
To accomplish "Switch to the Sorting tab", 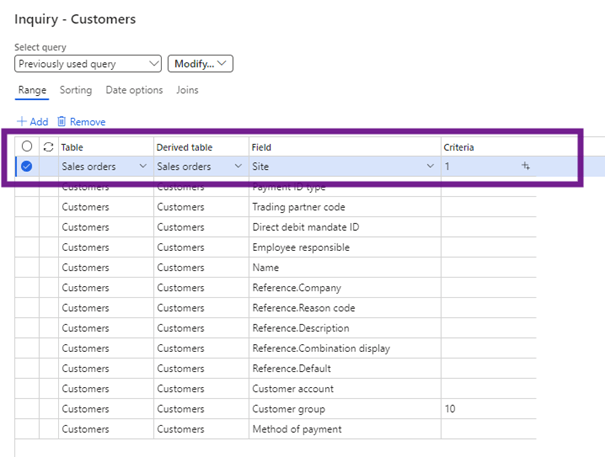I will tap(76, 90).
